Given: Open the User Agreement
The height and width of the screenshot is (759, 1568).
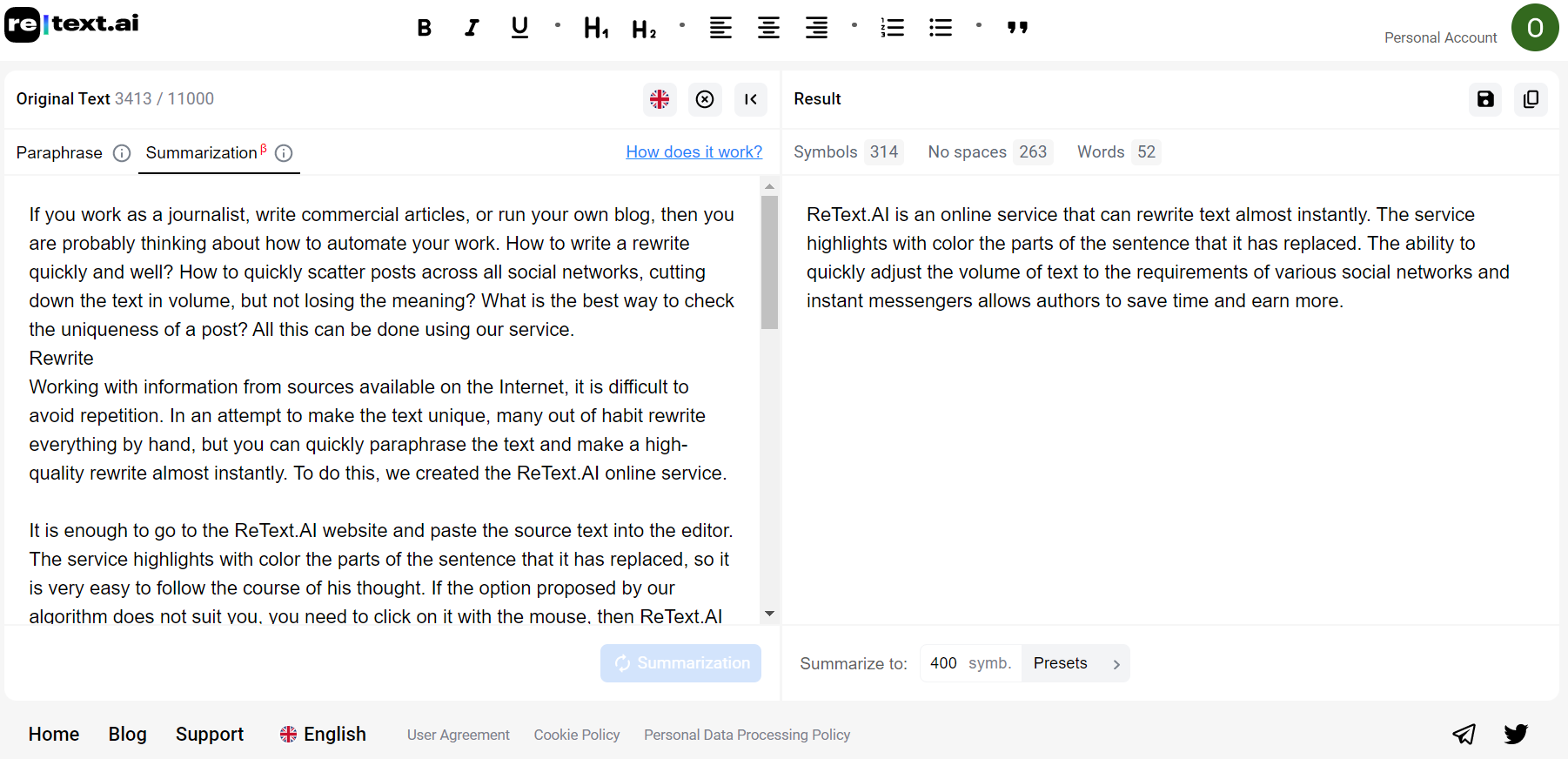Looking at the screenshot, I should click(x=459, y=735).
